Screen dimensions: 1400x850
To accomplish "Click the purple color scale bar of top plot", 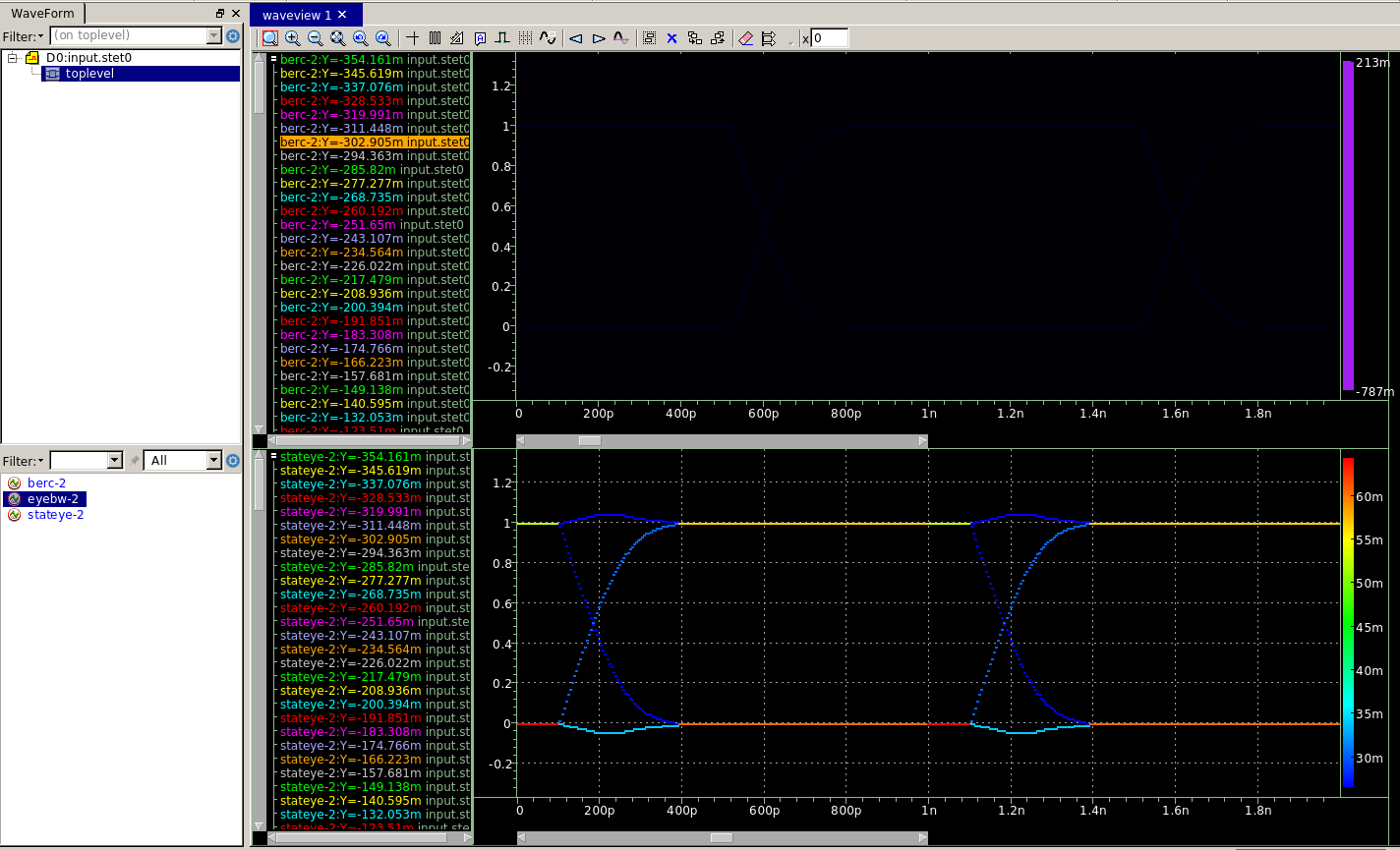I will (1348, 225).
